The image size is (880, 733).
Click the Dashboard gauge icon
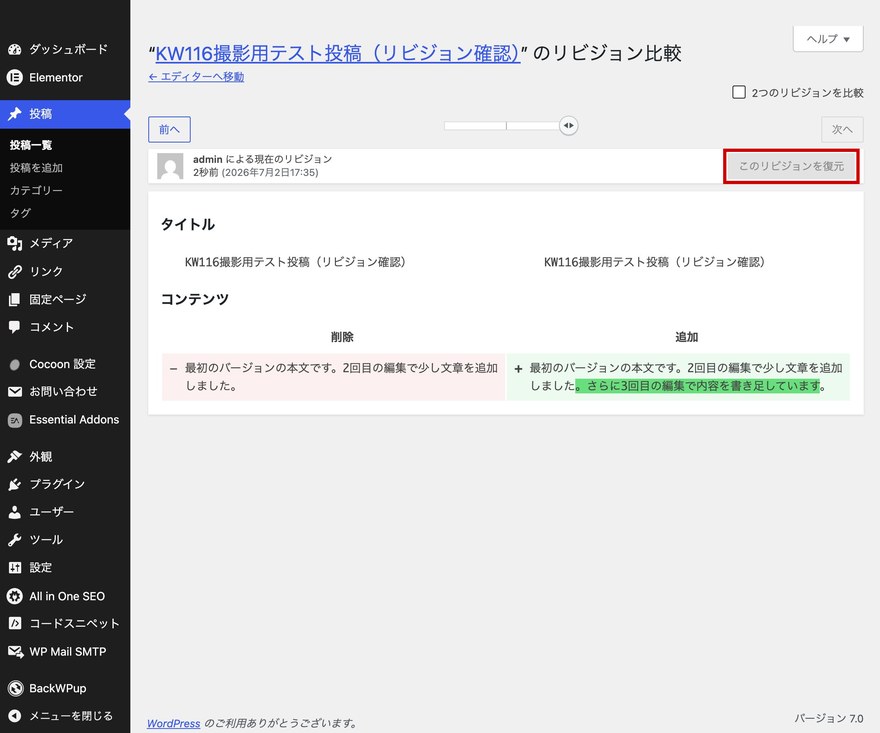[x=15, y=49]
